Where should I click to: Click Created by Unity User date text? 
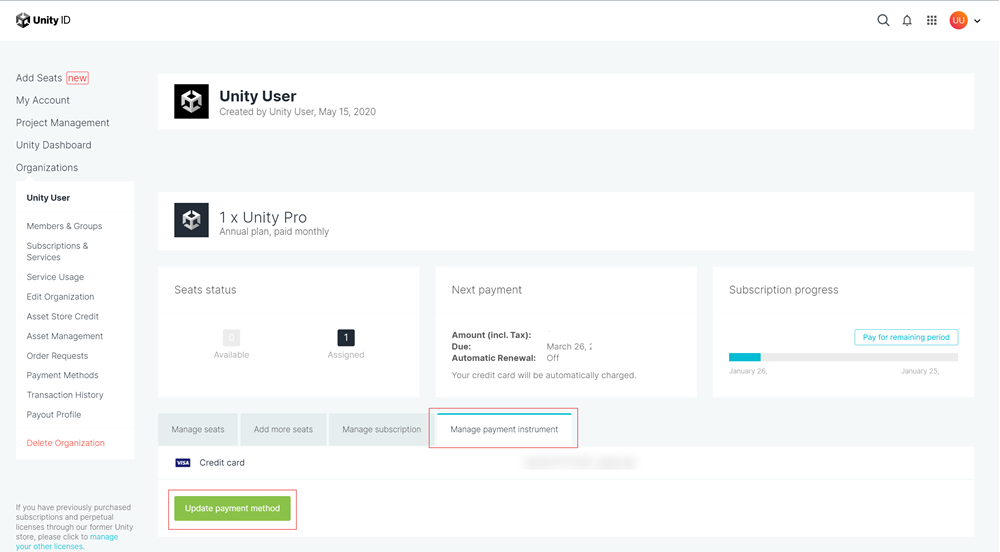pos(297,112)
